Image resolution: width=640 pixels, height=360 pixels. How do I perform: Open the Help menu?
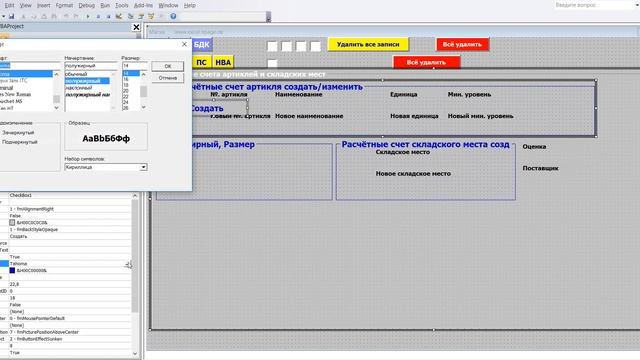click(190, 5)
